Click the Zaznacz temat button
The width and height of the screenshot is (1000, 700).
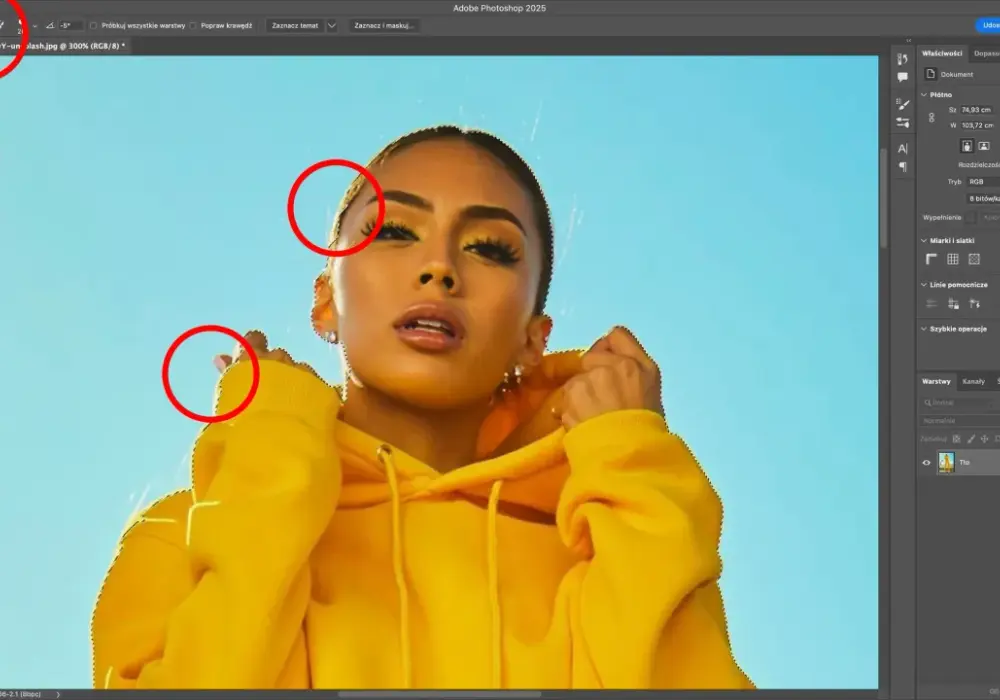tap(295, 26)
